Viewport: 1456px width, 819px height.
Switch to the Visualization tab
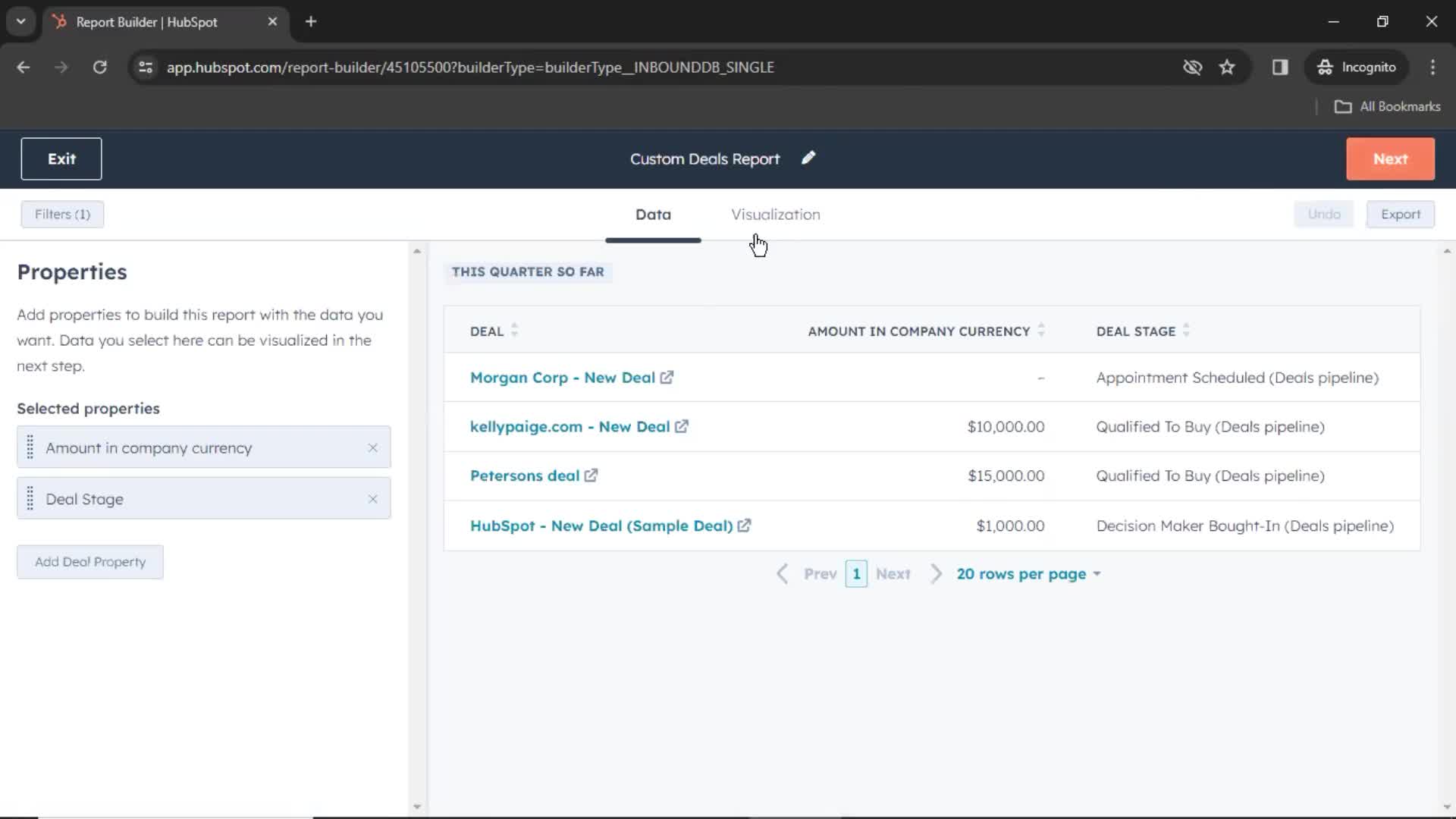(775, 215)
